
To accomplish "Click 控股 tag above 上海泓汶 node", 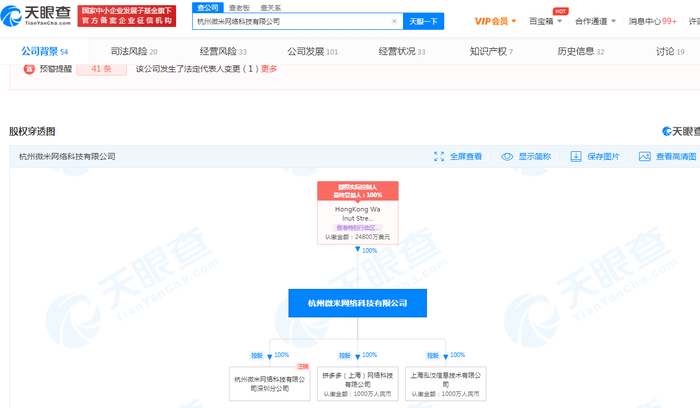I will pos(433,355).
